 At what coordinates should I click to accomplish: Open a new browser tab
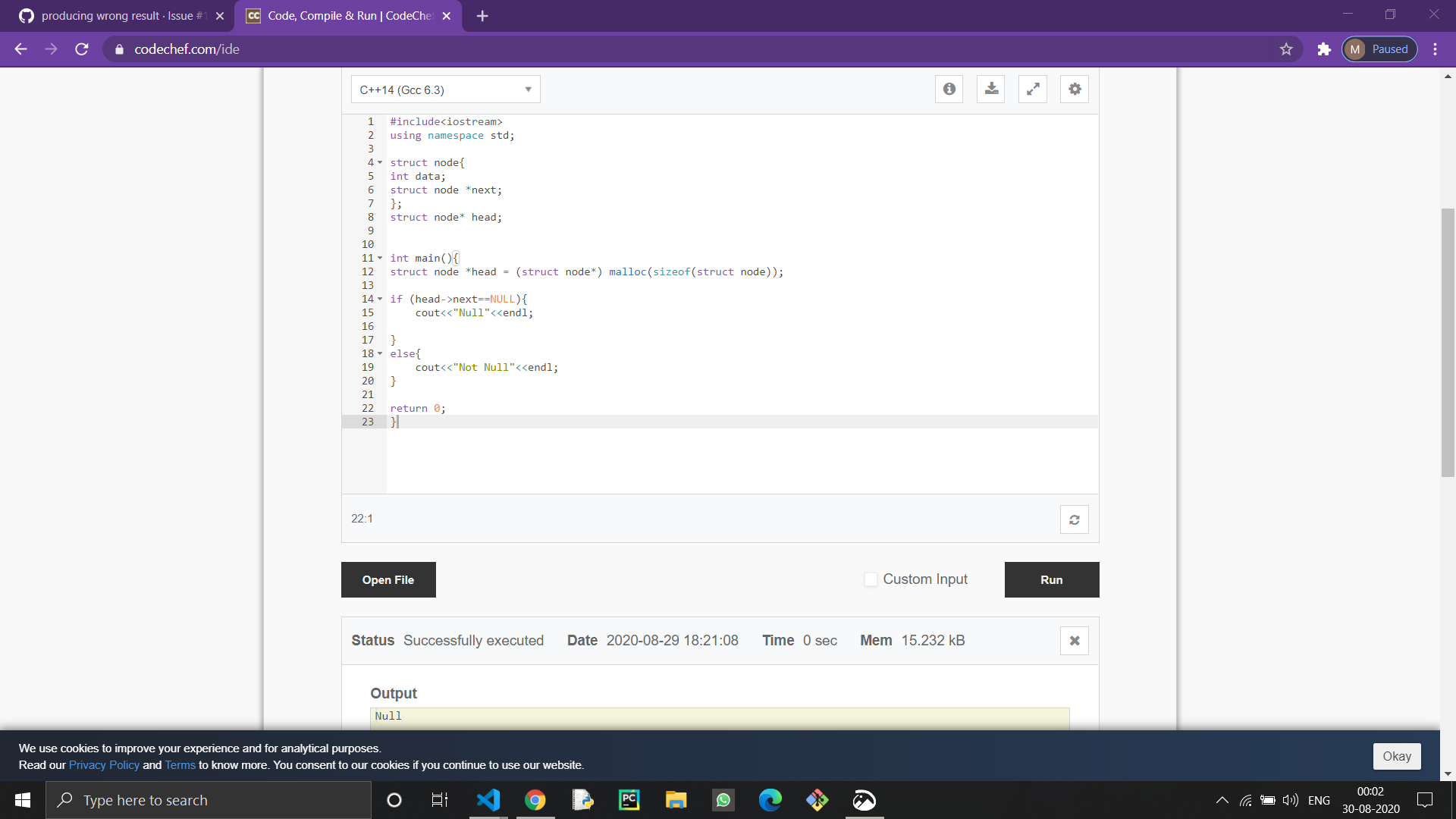(482, 16)
